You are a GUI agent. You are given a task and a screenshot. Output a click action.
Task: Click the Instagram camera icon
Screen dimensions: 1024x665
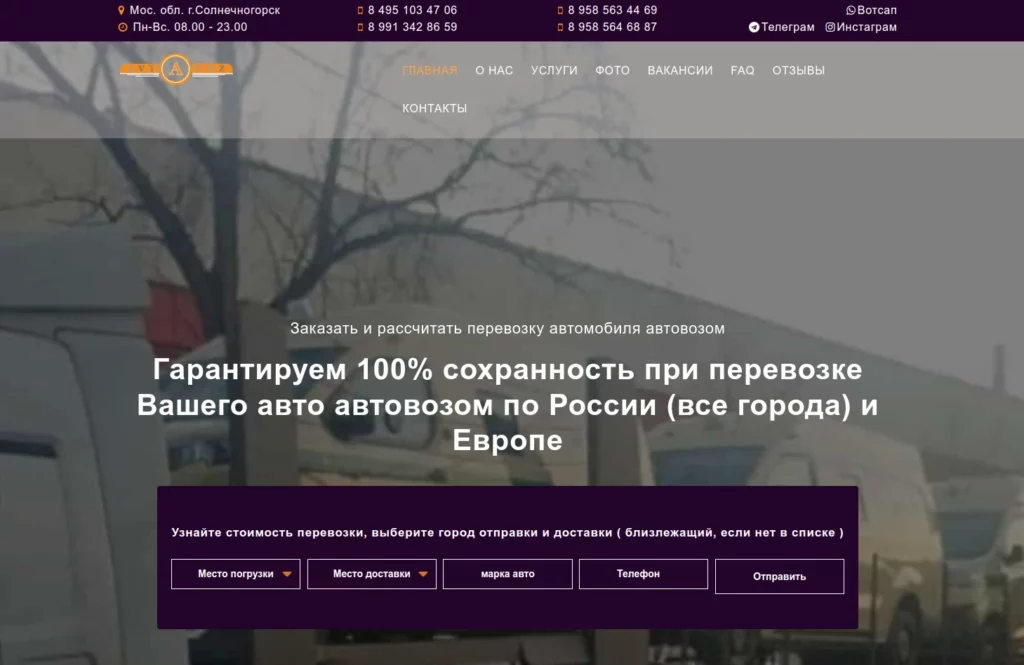pyautogui.click(x=830, y=27)
